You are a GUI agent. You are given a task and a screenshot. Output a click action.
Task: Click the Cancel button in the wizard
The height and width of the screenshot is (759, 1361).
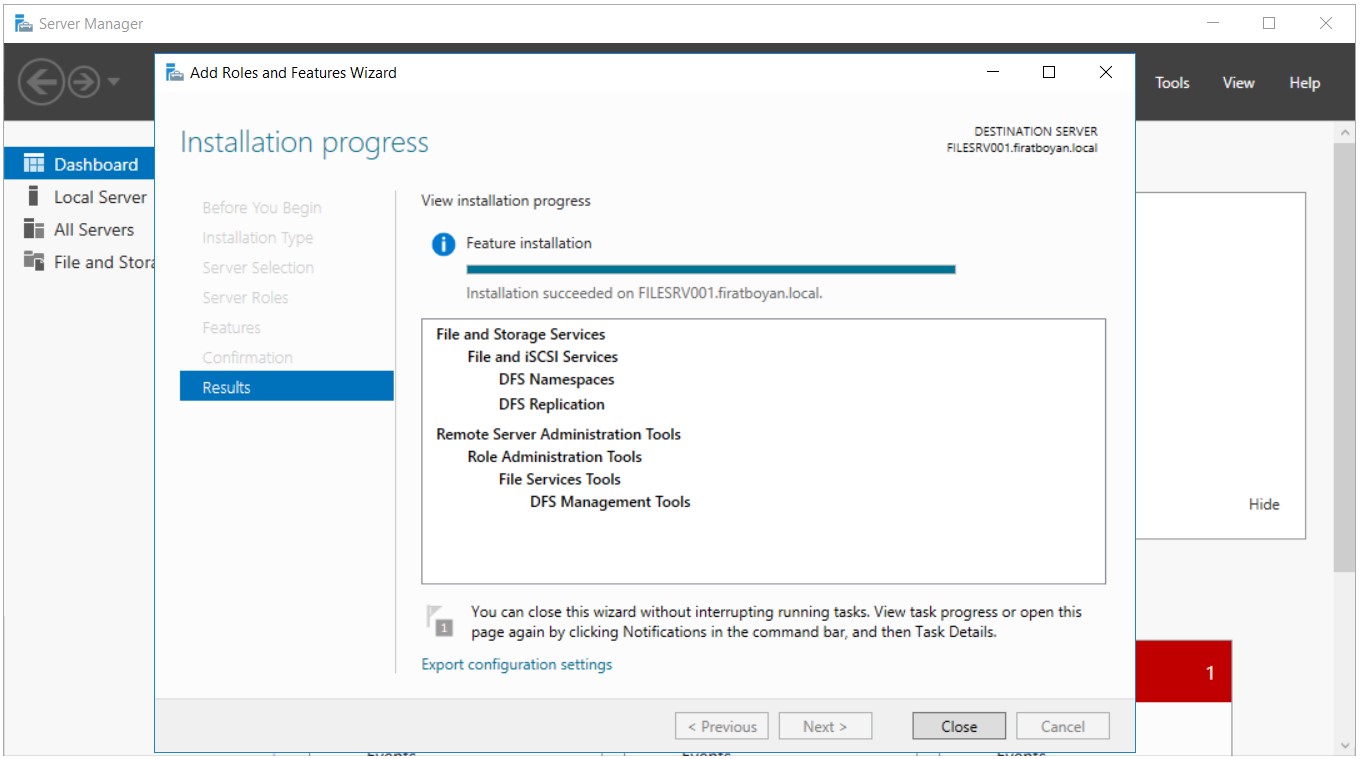coord(1063,727)
